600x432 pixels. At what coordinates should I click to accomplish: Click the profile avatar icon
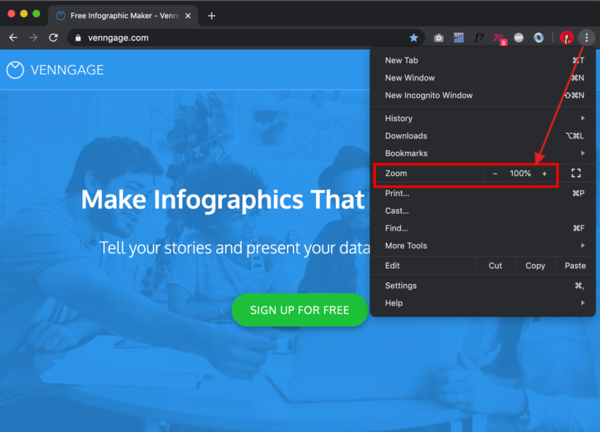(x=566, y=38)
